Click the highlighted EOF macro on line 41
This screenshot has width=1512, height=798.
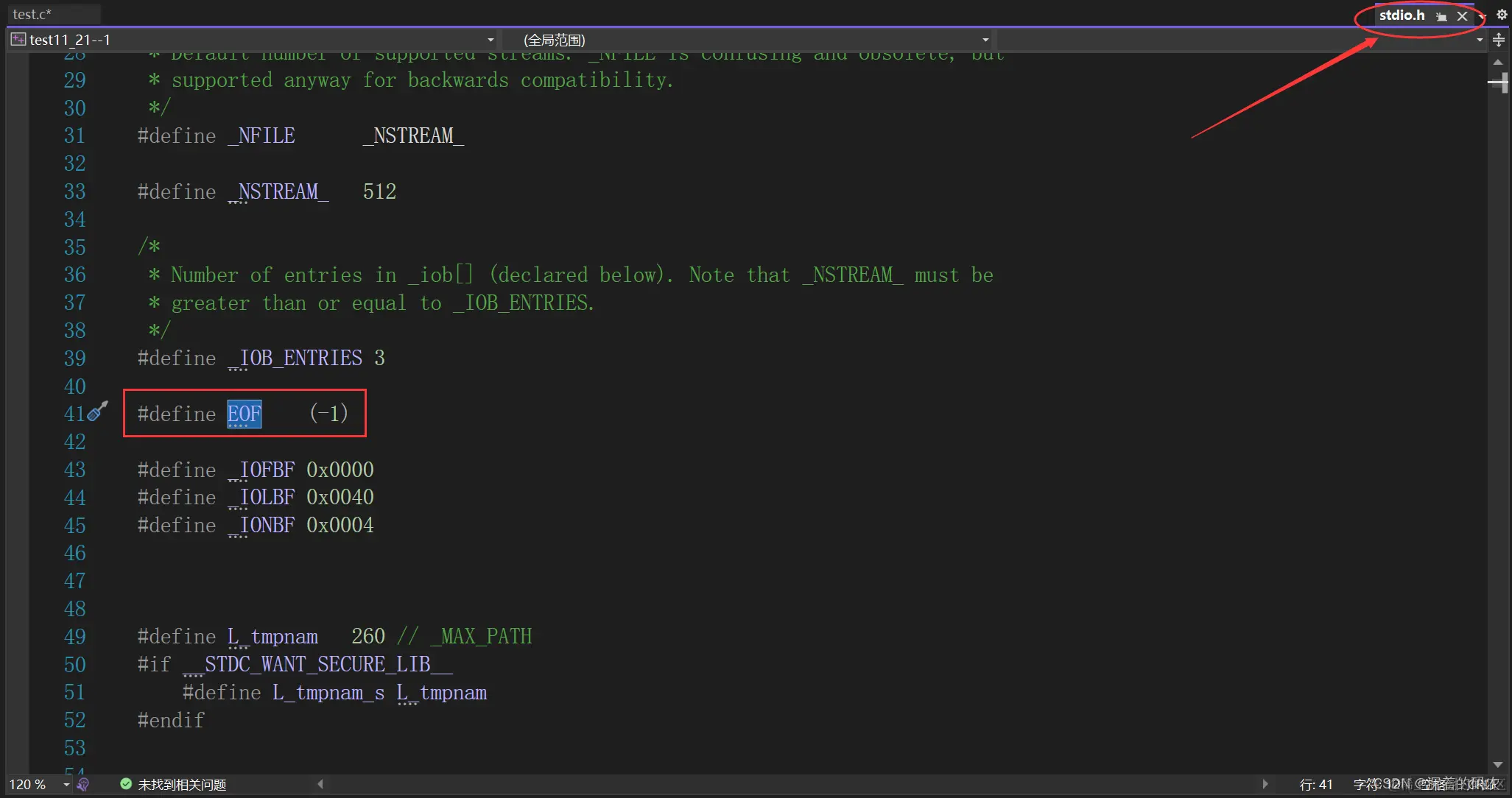244,414
